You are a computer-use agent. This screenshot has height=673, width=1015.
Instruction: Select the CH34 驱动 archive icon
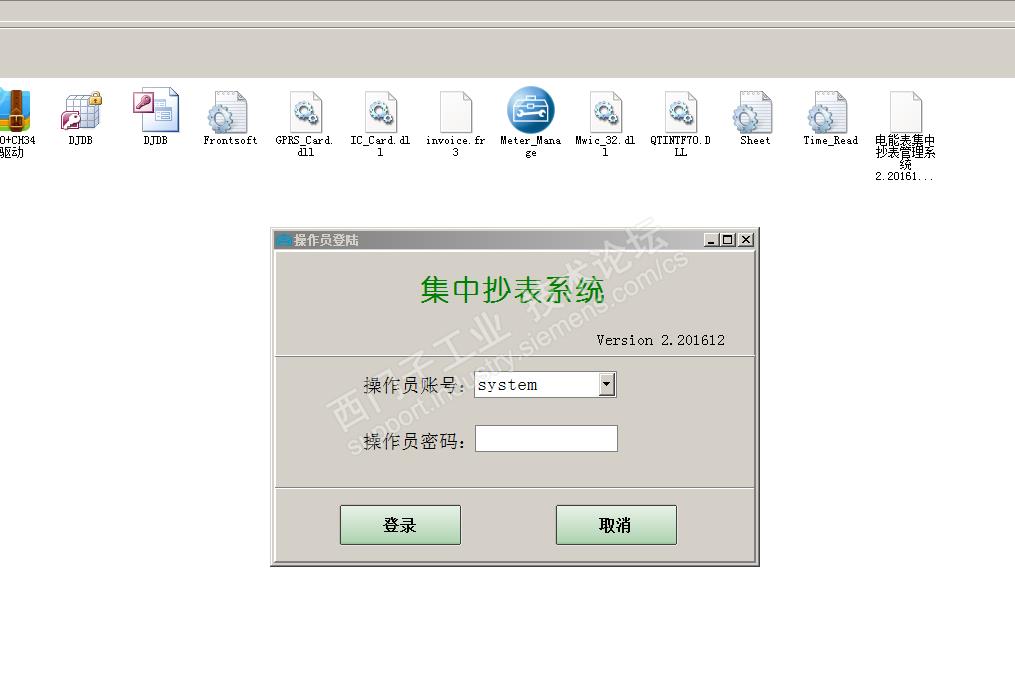[14, 111]
